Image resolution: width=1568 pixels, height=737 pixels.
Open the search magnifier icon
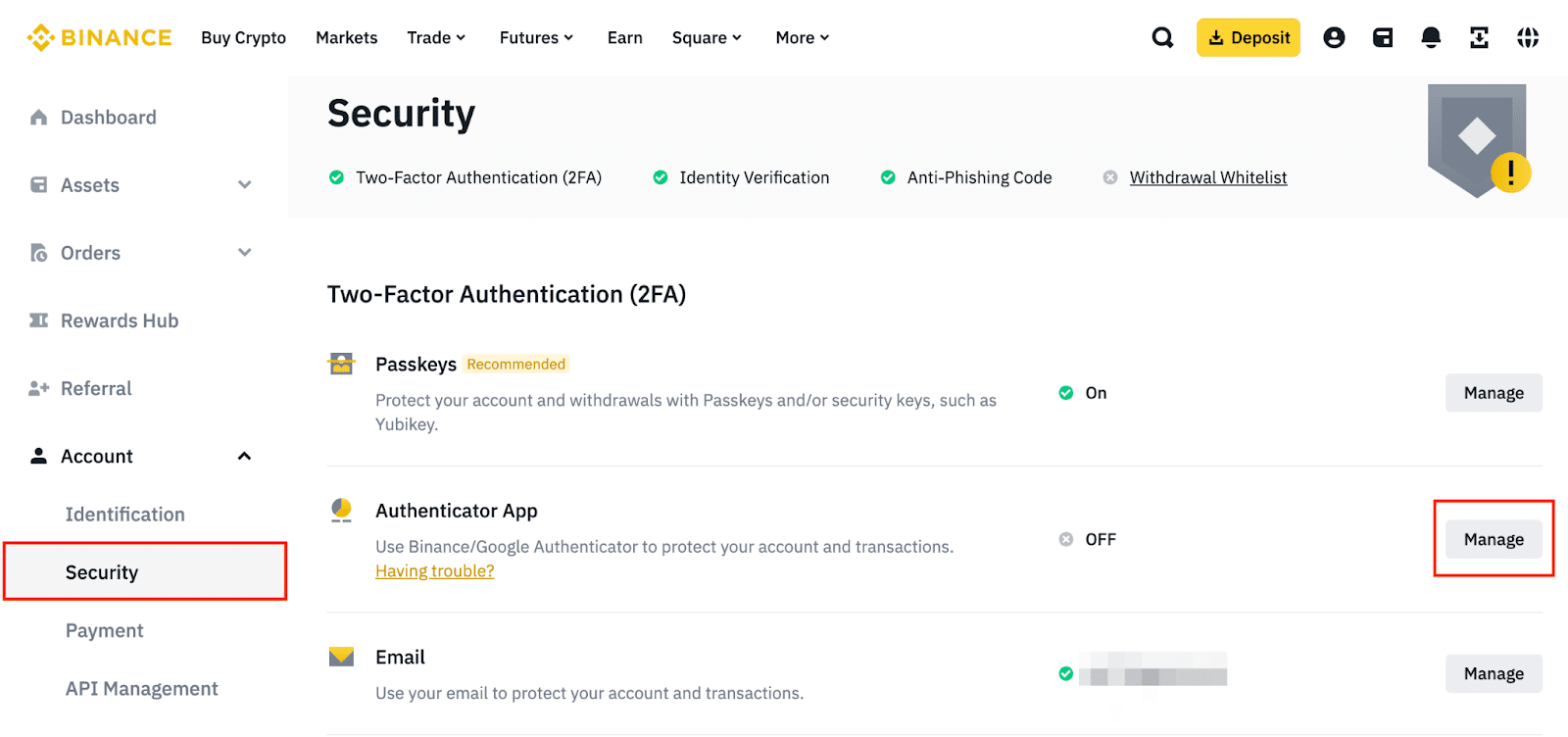[x=1162, y=37]
